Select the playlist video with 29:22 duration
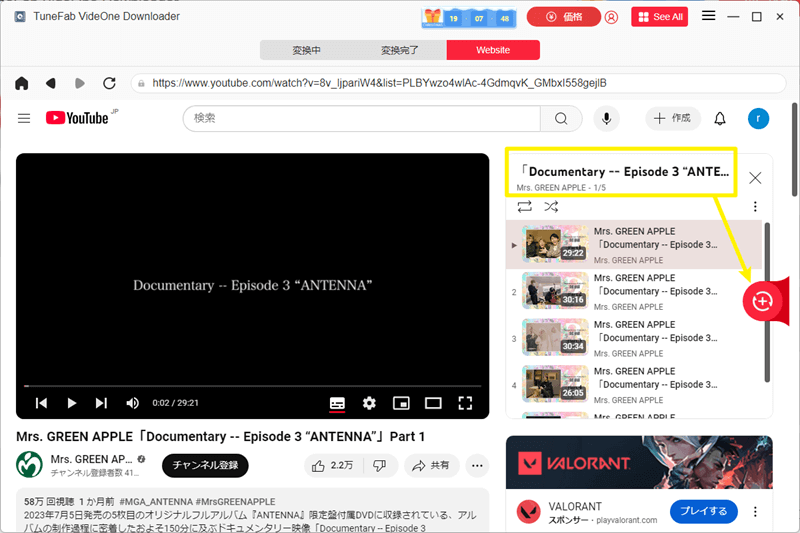Image resolution: width=800 pixels, height=533 pixels. (634, 245)
